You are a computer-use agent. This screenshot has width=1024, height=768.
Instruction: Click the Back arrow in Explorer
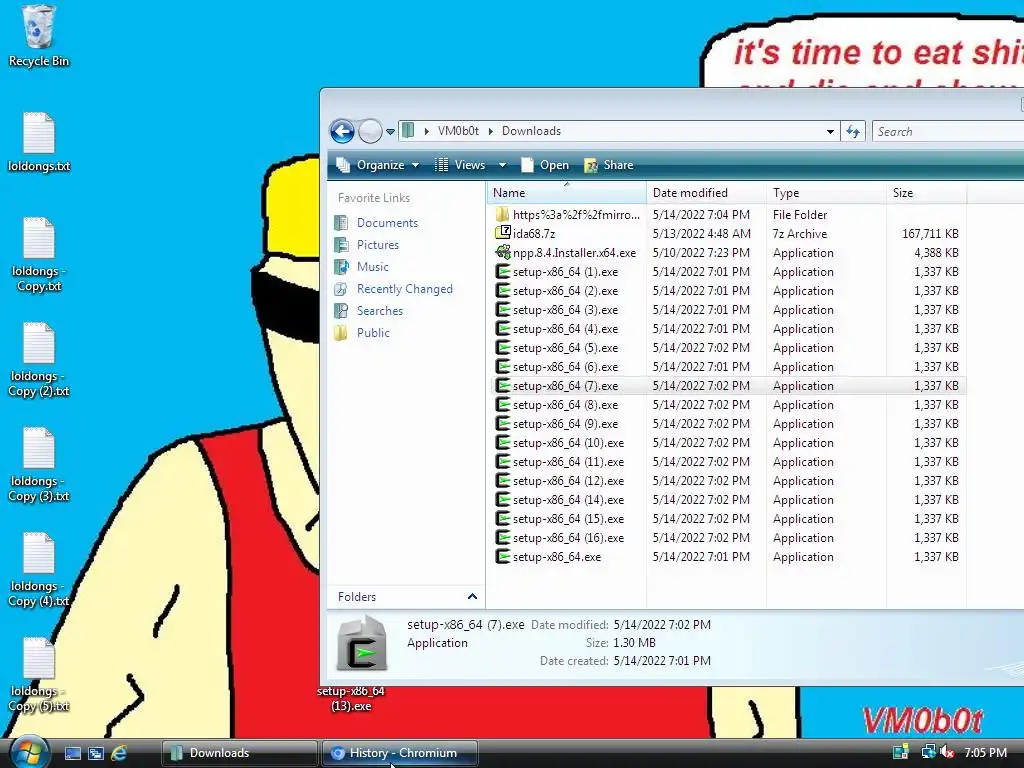coord(342,131)
